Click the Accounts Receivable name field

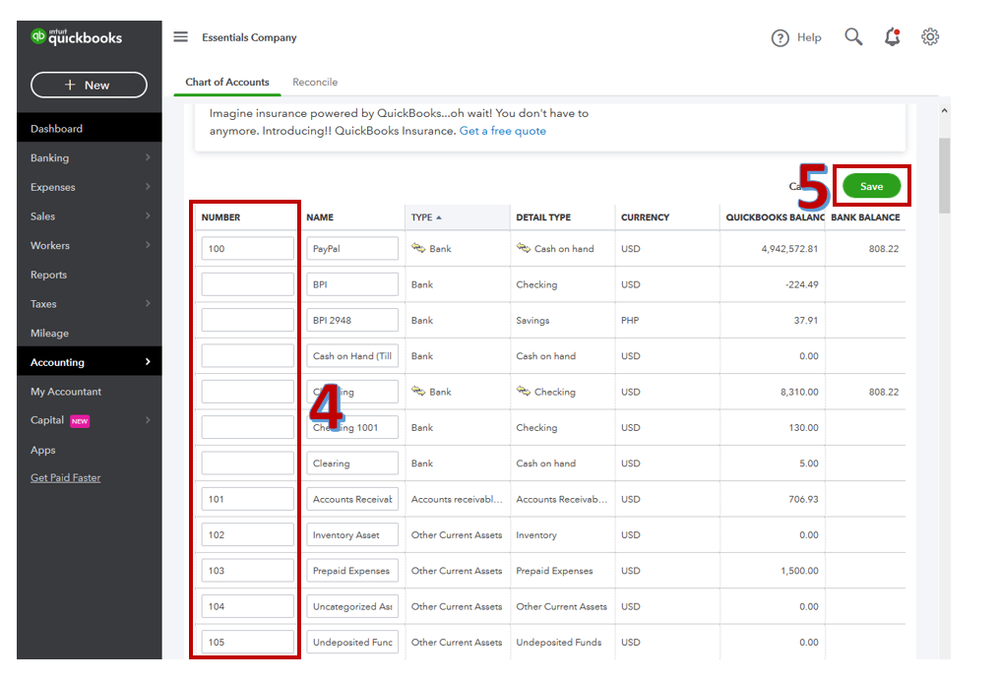(352, 499)
